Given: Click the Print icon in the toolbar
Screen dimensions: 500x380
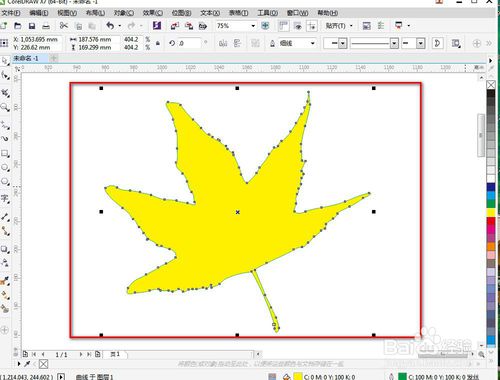Looking at the screenshot, I should pos(46,26).
